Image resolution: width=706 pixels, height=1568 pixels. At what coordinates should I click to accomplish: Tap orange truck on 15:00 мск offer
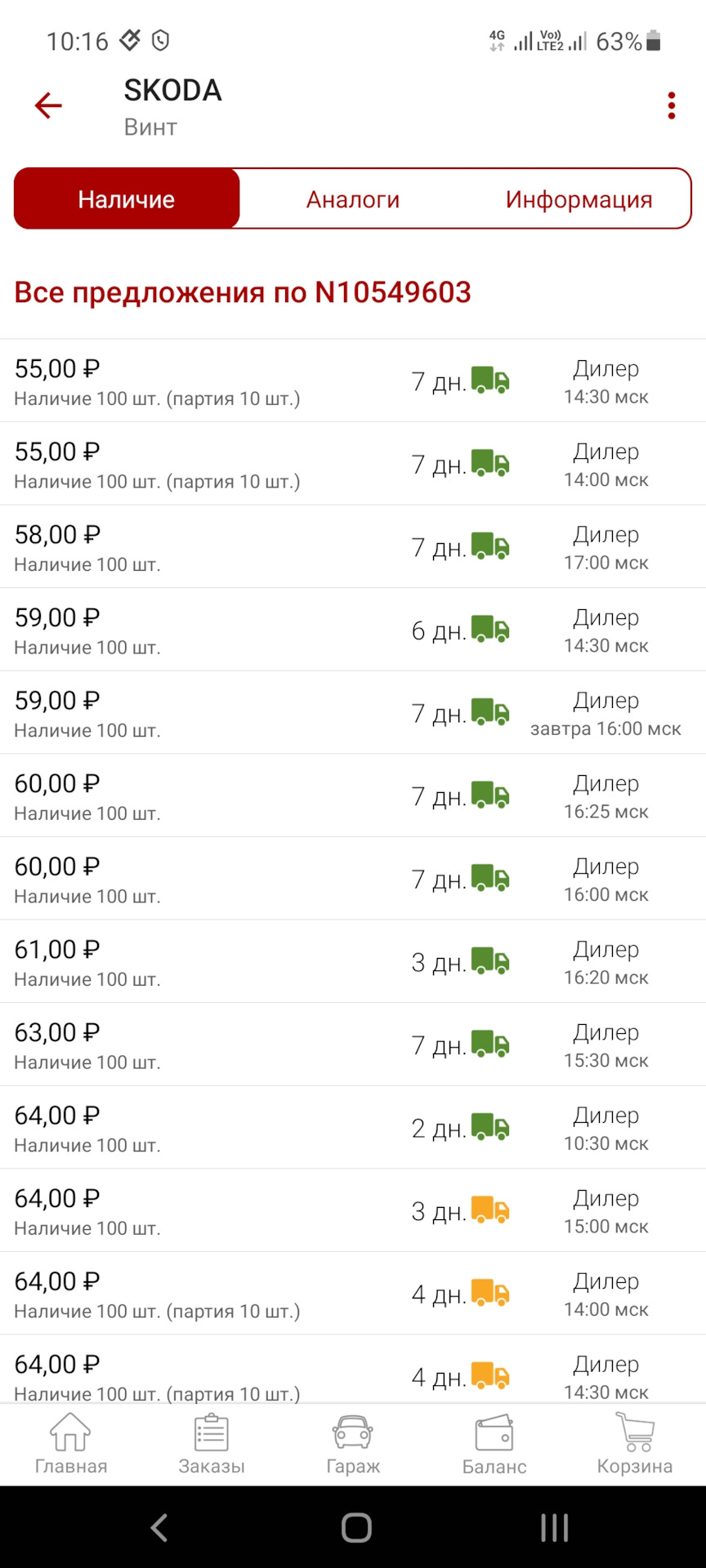[490, 1210]
